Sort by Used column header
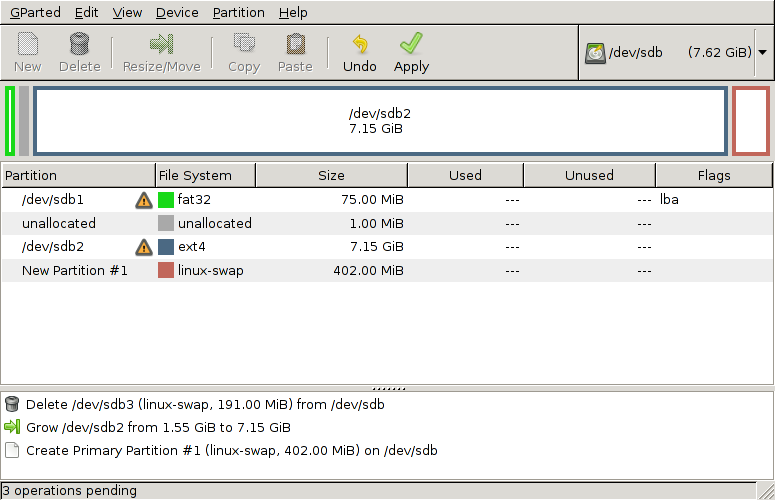The image size is (775, 500). 466,175
